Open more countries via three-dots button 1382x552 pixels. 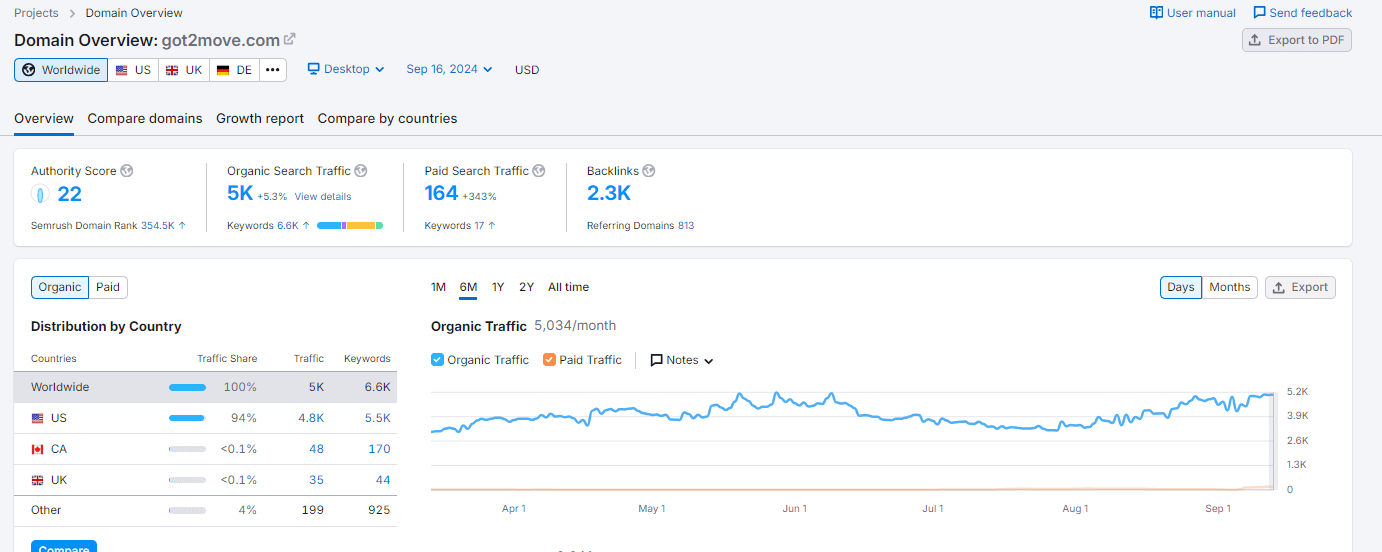(273, 70)
